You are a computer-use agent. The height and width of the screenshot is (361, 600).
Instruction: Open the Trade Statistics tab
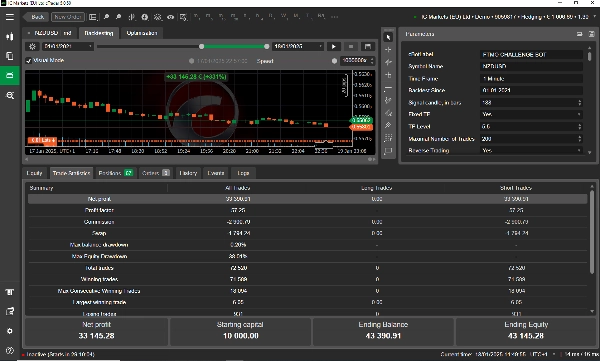tap(71, 173)
